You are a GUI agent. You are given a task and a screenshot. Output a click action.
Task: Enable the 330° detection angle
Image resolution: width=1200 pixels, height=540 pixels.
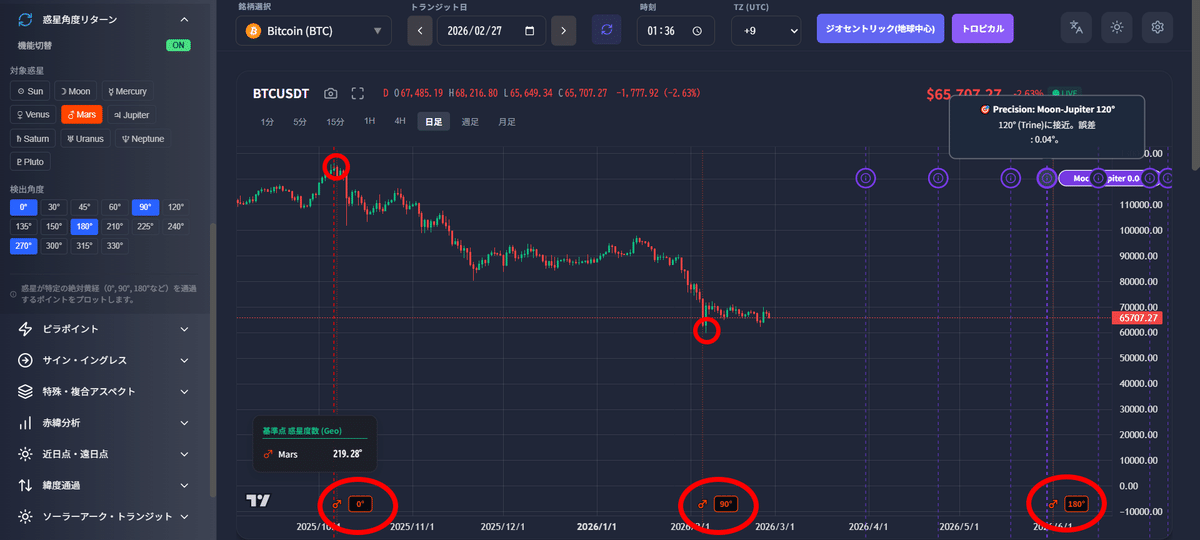pos(115,245)
